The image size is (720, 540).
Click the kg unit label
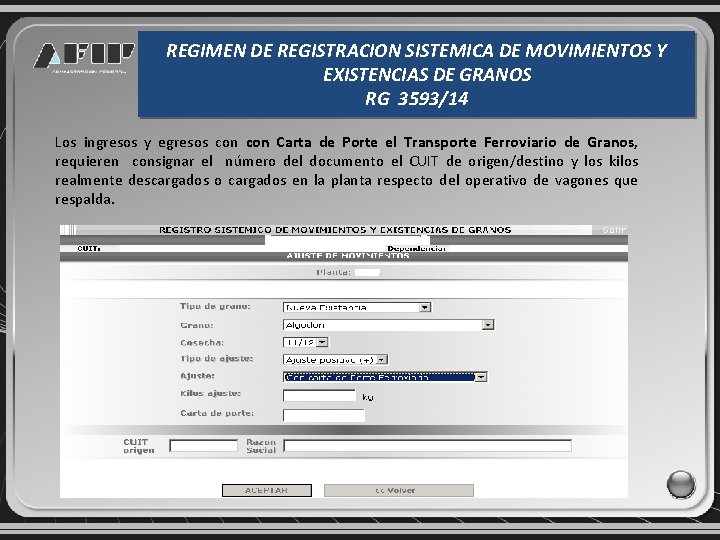click(368, 397)
